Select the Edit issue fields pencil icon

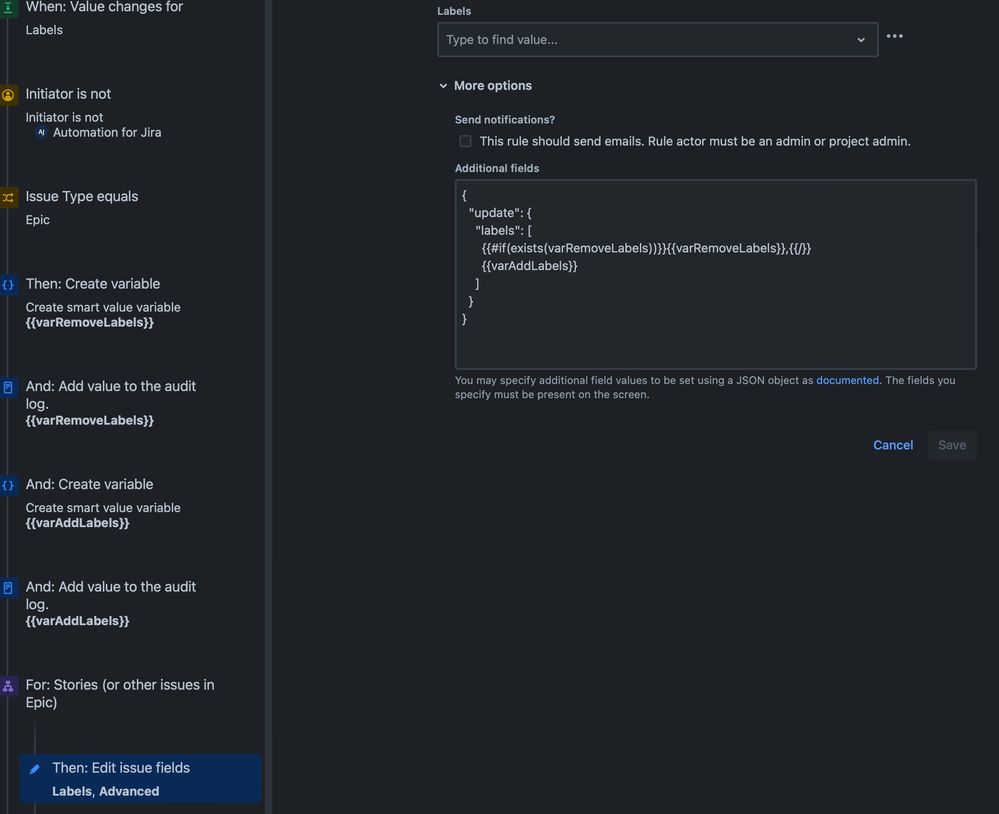point(35,767)
